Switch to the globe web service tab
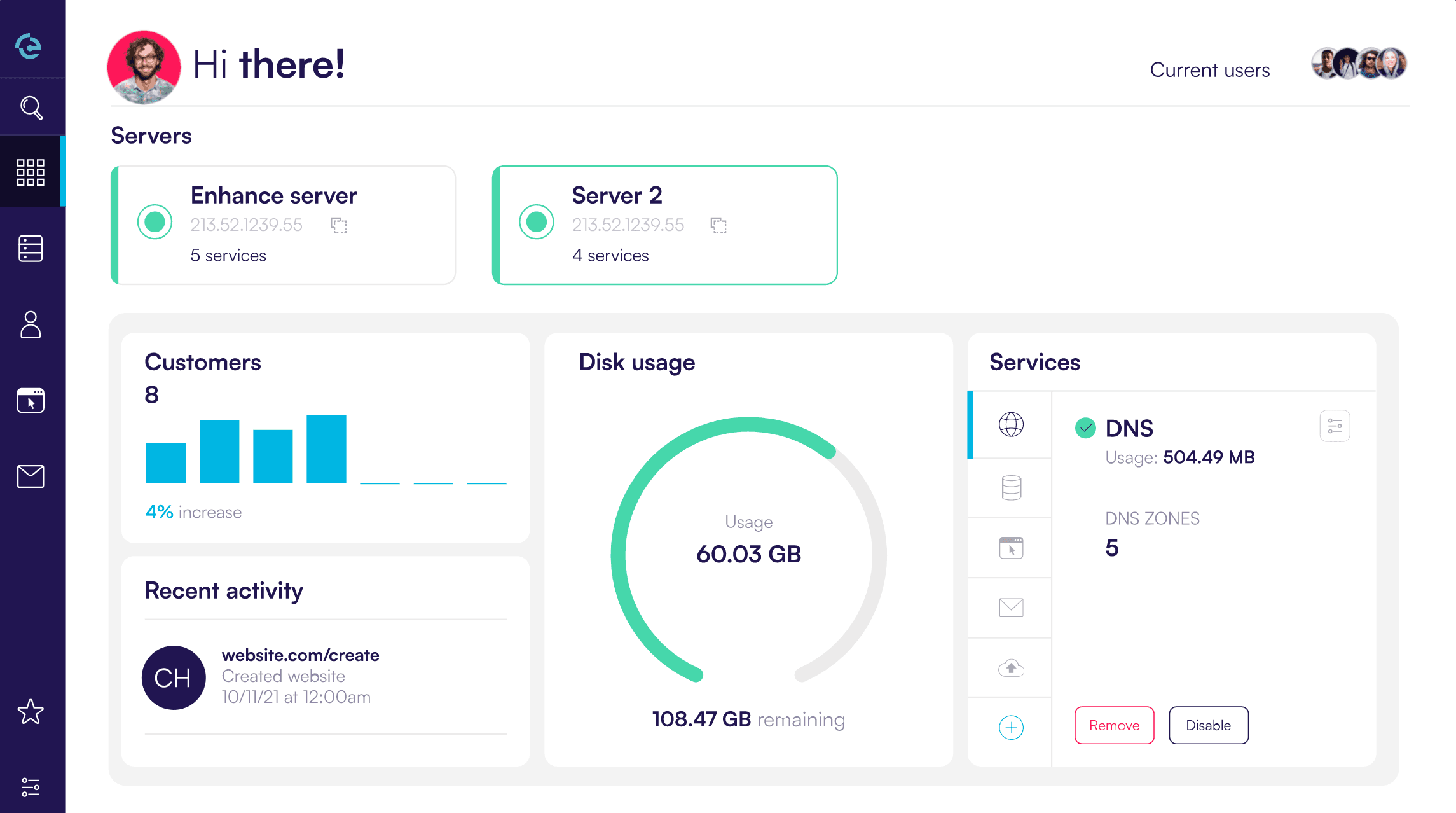 [x=1011, y=426]
